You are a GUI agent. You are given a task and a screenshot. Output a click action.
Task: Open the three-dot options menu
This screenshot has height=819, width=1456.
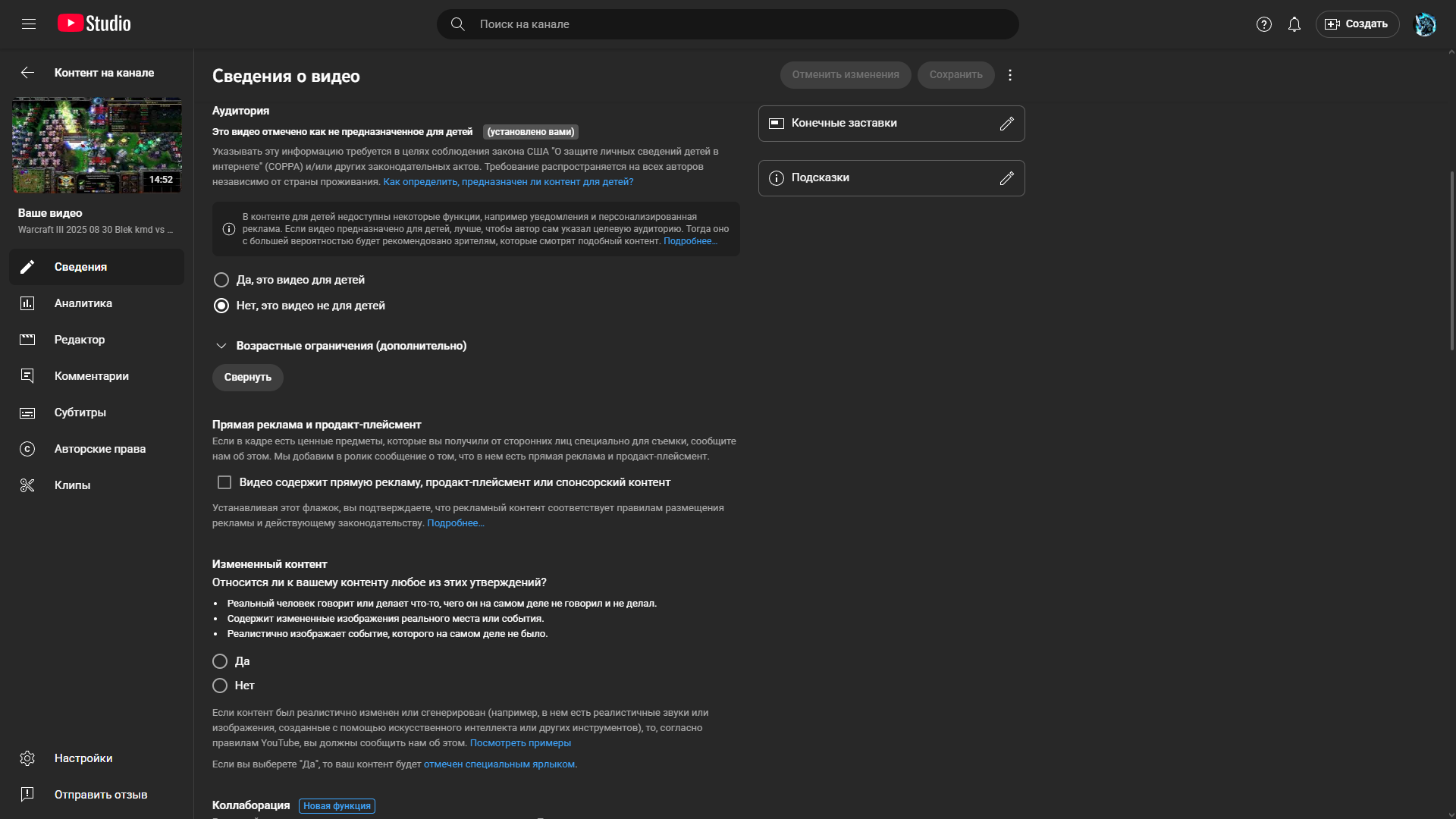(1009, 75)
